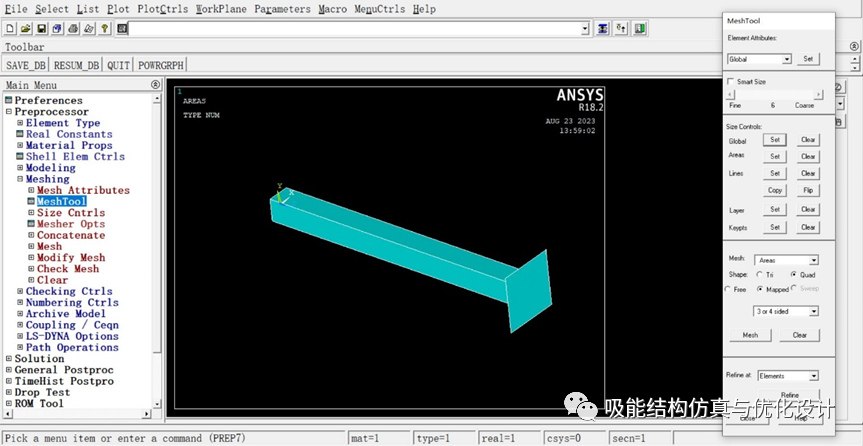
Task: Click Clear for Size Controls Lines
Action: coord(808,173)
